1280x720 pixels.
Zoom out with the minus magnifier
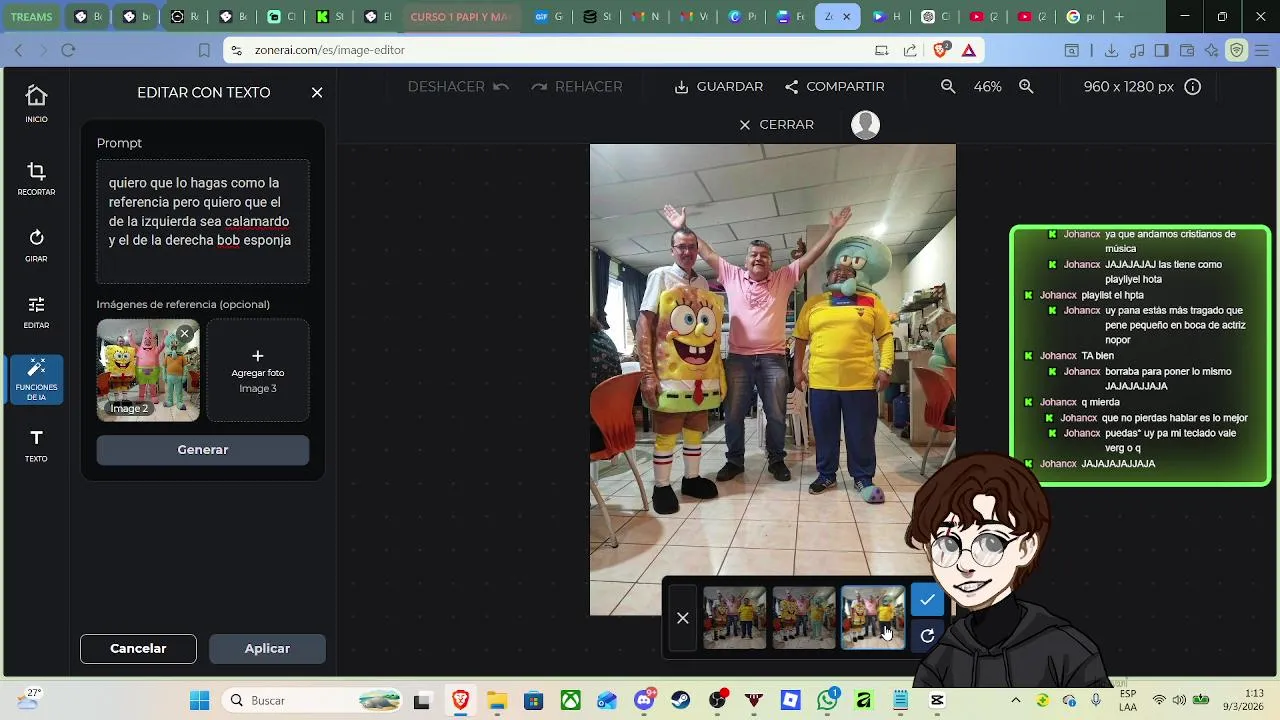tap(948, 87)
